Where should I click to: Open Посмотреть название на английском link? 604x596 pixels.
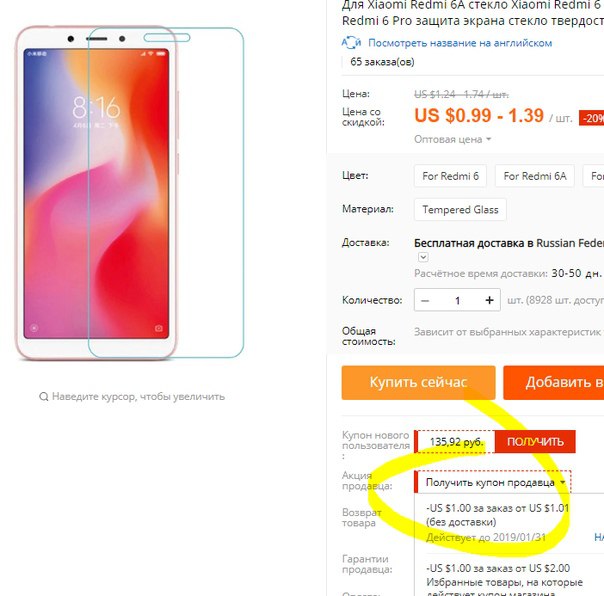coord(460,43)
